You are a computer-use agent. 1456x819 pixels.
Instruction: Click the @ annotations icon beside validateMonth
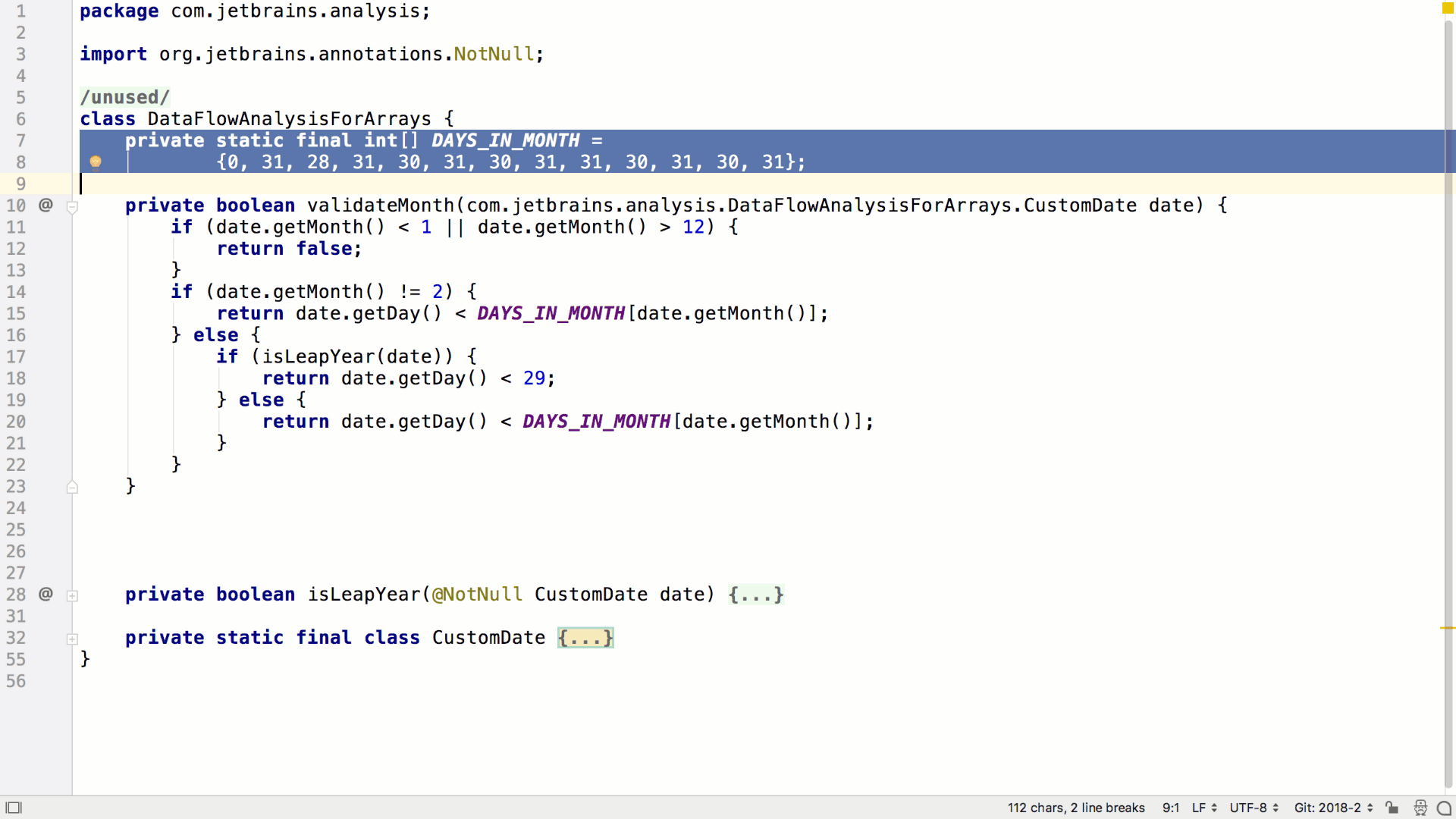(x=45, y=205)
